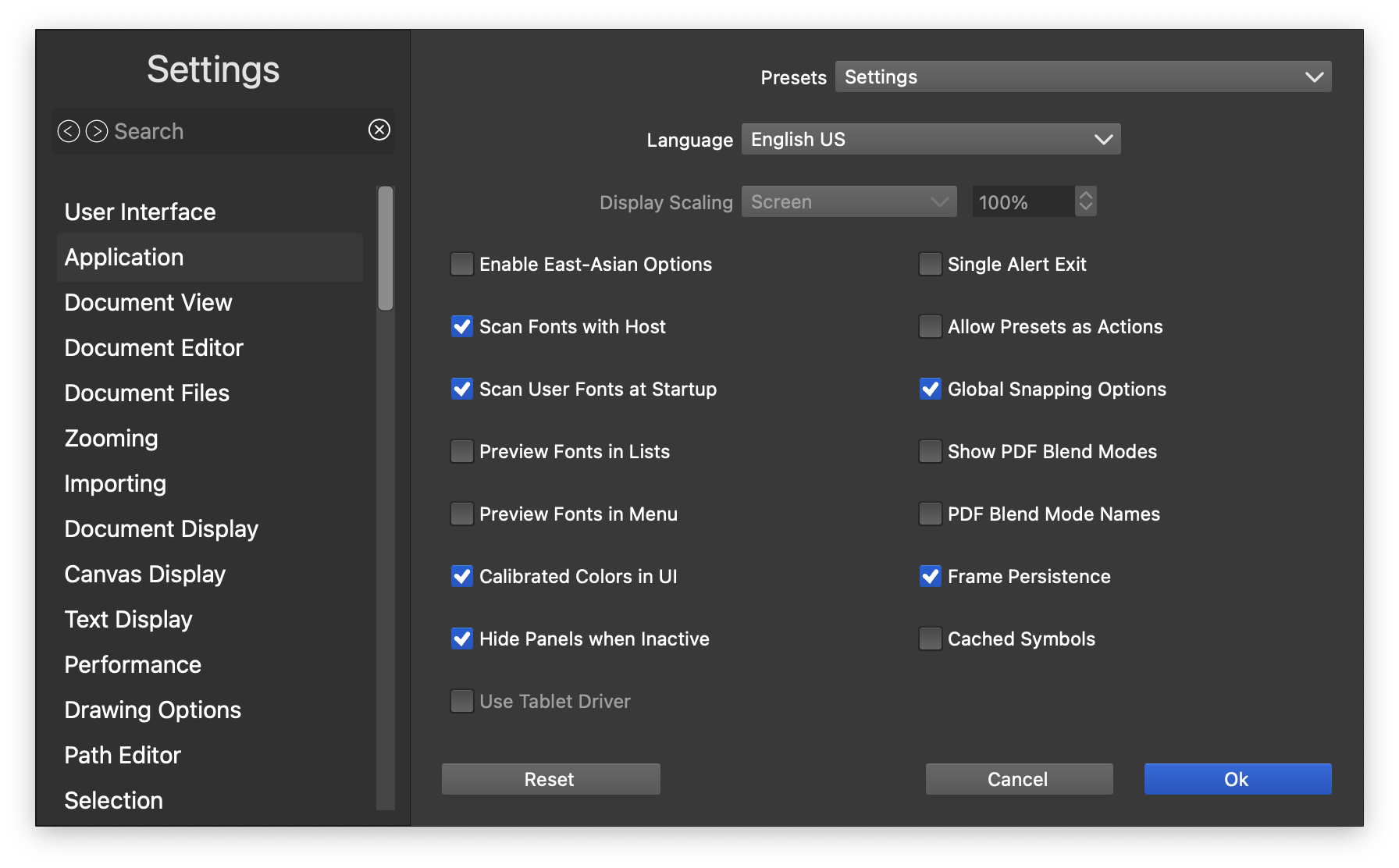Open the Display Scaling Screen dropdown
This screenshot has width=1399, height=868.
pos(849,201)
